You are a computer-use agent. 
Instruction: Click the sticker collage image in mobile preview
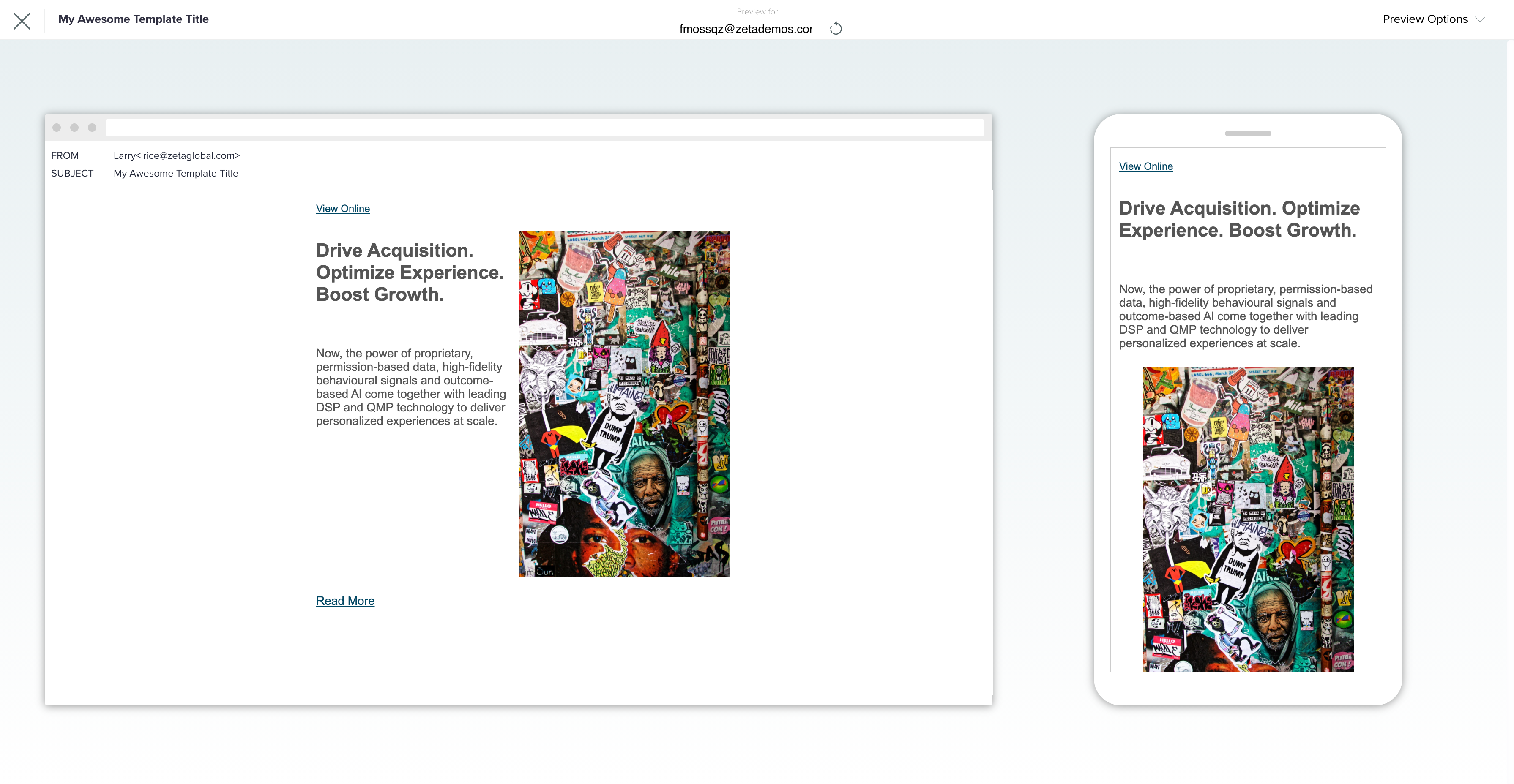tap(1248, 519)
